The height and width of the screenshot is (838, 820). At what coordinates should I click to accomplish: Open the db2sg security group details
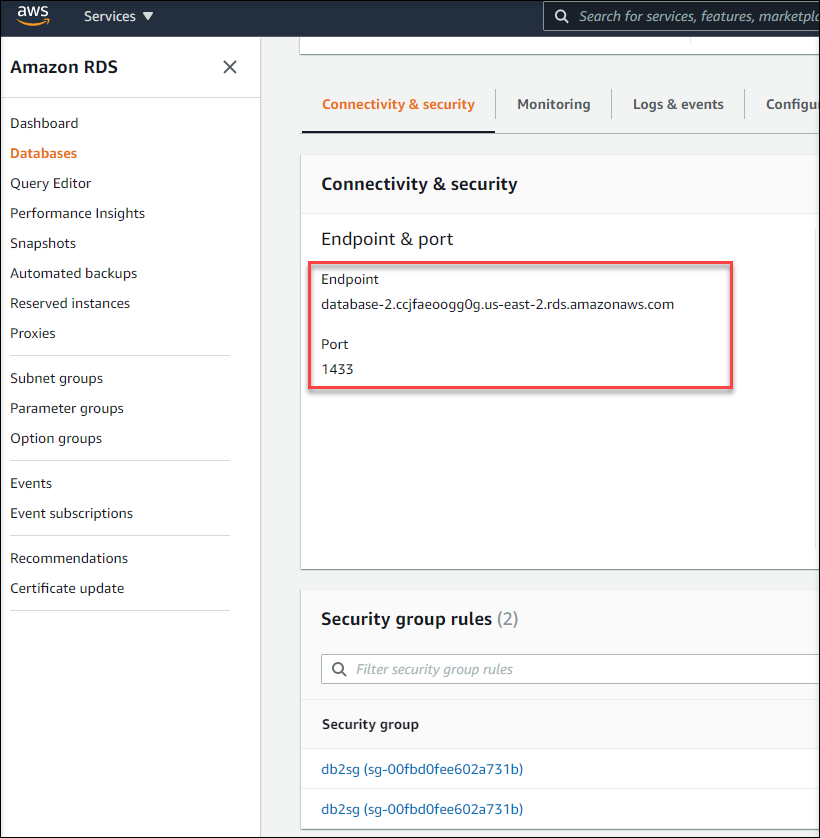[421, 769]
